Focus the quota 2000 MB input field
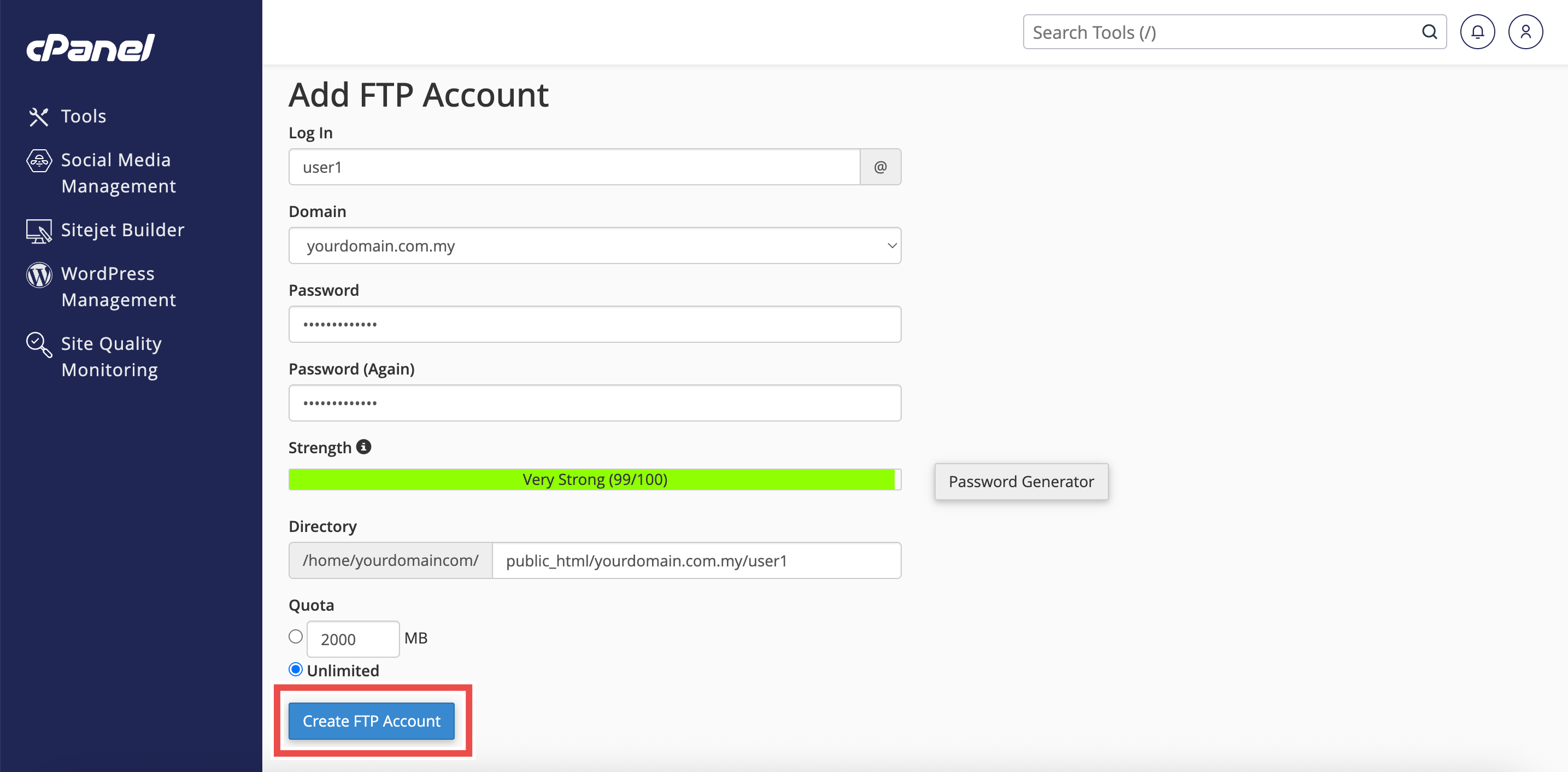This screenshot has height=772, width=1568. pos(353,639)
